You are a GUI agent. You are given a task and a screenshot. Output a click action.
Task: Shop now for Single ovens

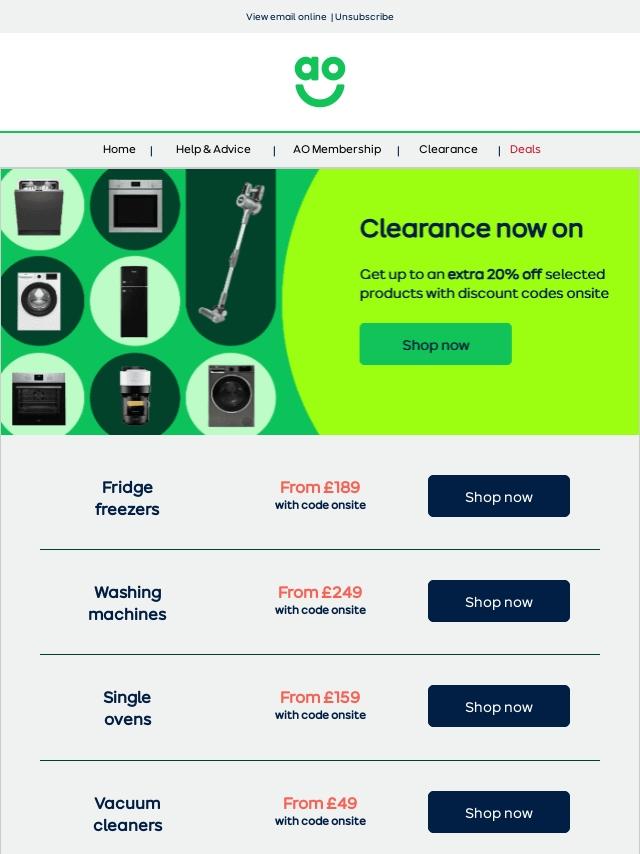[498, 706]
